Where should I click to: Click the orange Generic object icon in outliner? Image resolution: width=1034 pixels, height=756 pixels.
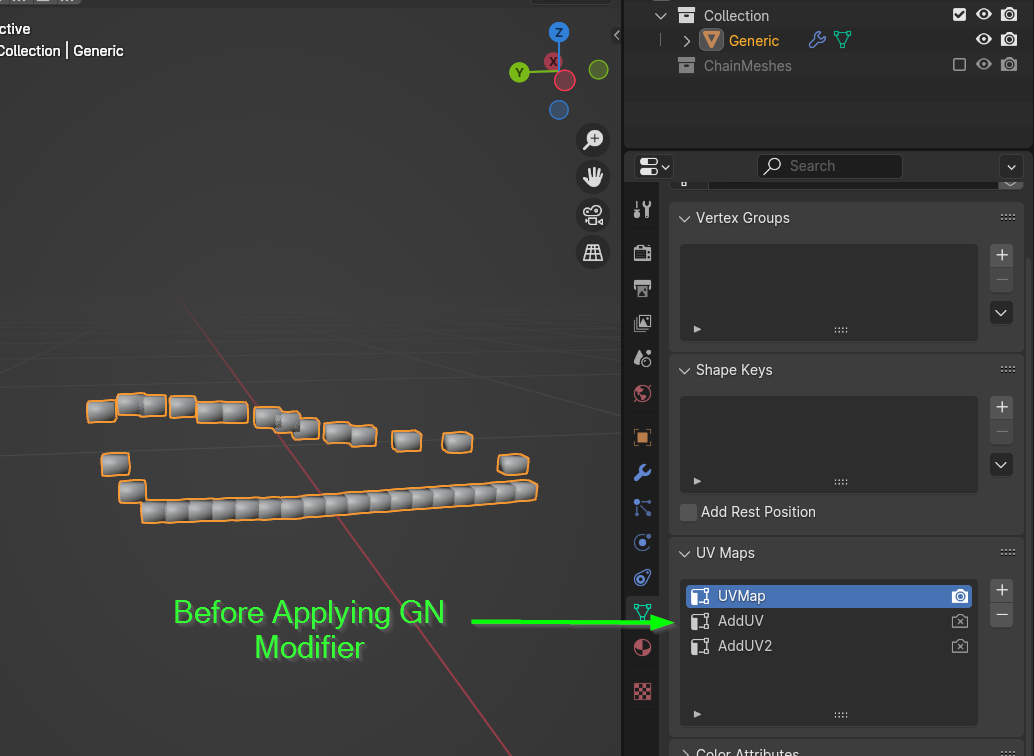pyautogui.click(x=711, y=40)
